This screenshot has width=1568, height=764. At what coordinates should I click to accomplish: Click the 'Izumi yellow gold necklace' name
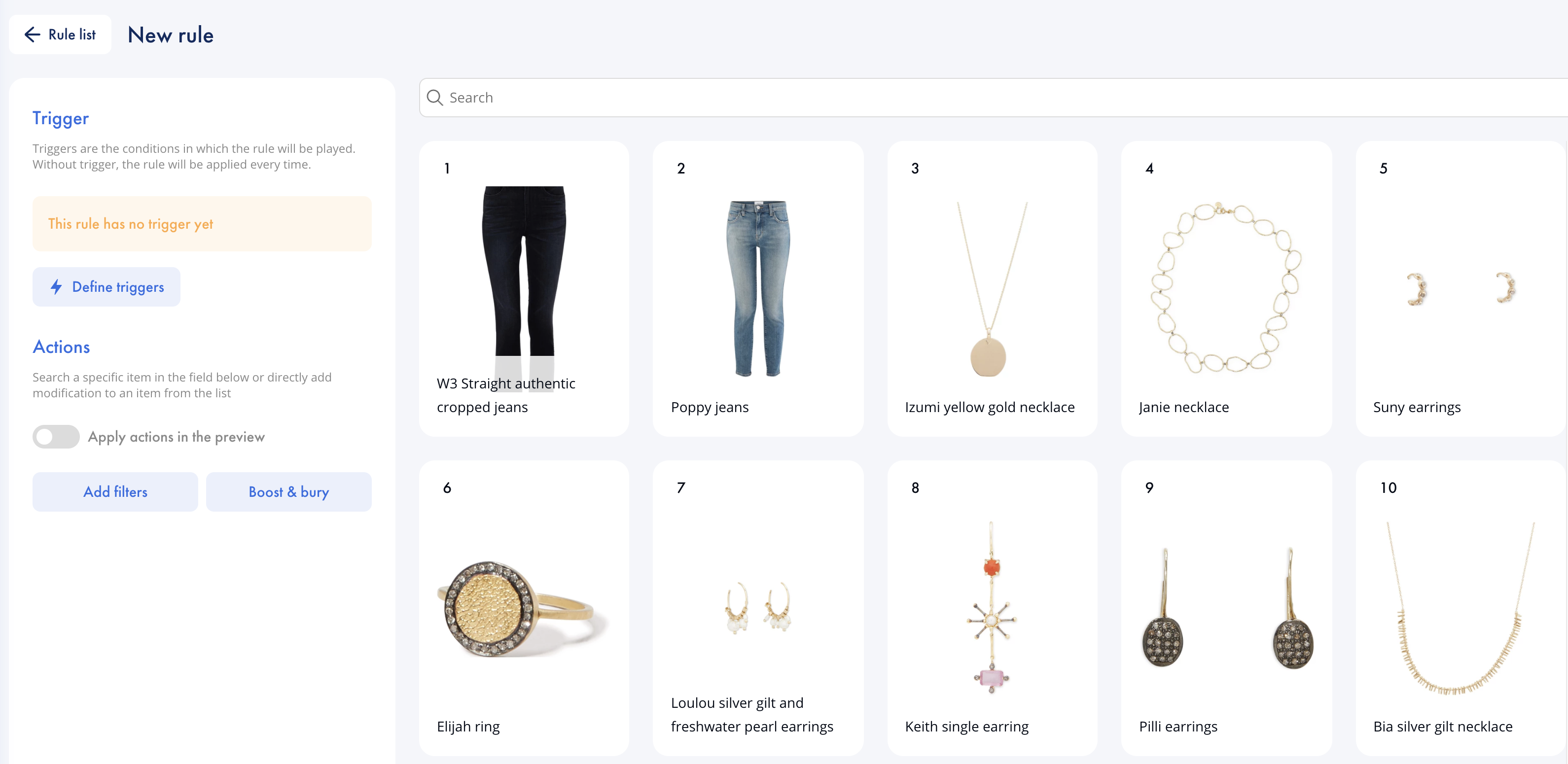click(990, 407)
